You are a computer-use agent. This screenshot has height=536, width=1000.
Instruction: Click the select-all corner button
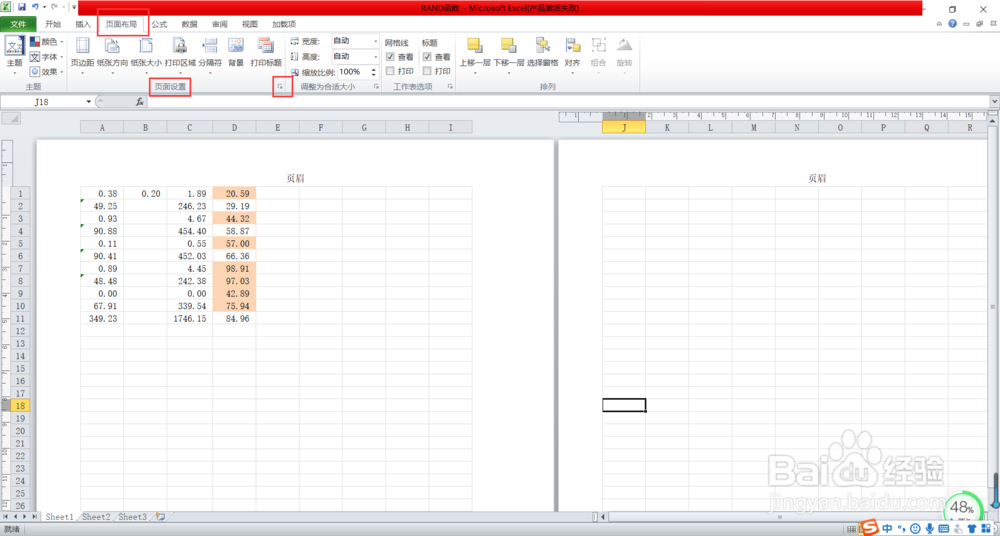[11, 119]
